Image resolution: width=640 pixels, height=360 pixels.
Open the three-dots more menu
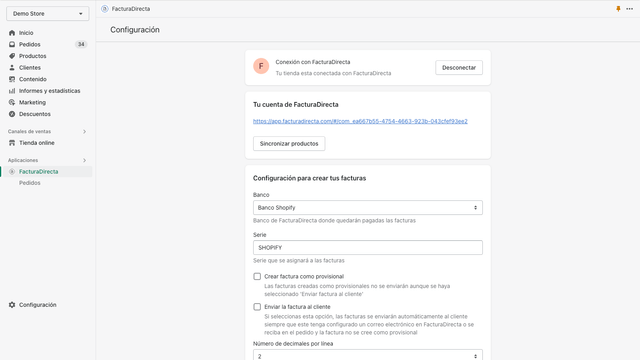tap(629, 9)
